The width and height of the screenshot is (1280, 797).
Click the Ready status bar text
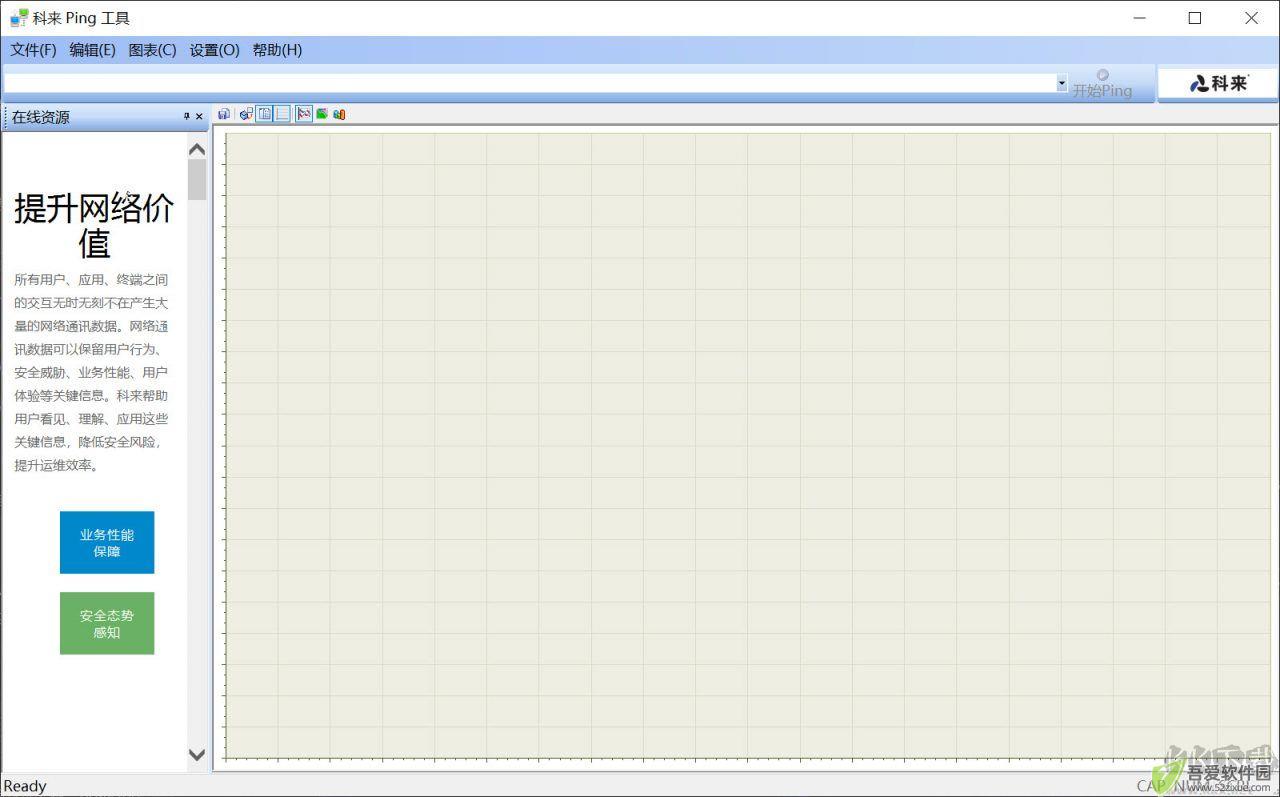click(x=25, y=786)
